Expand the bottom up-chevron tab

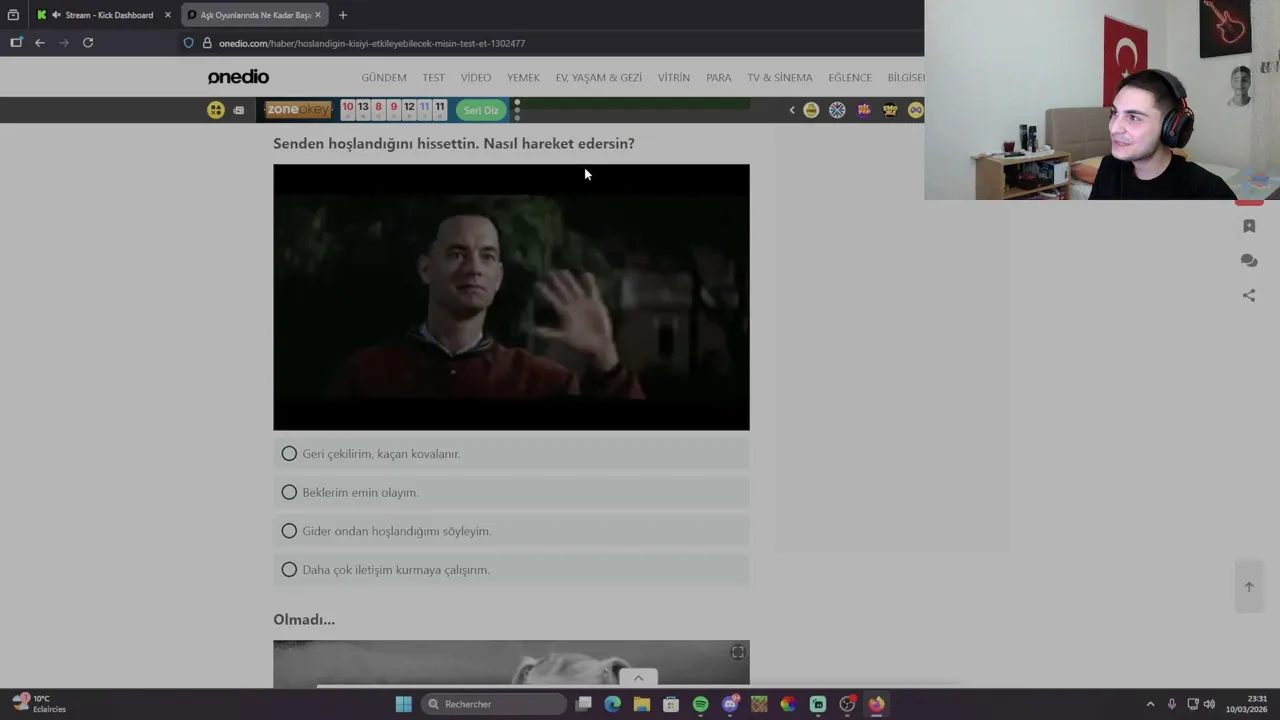point(638,678)
